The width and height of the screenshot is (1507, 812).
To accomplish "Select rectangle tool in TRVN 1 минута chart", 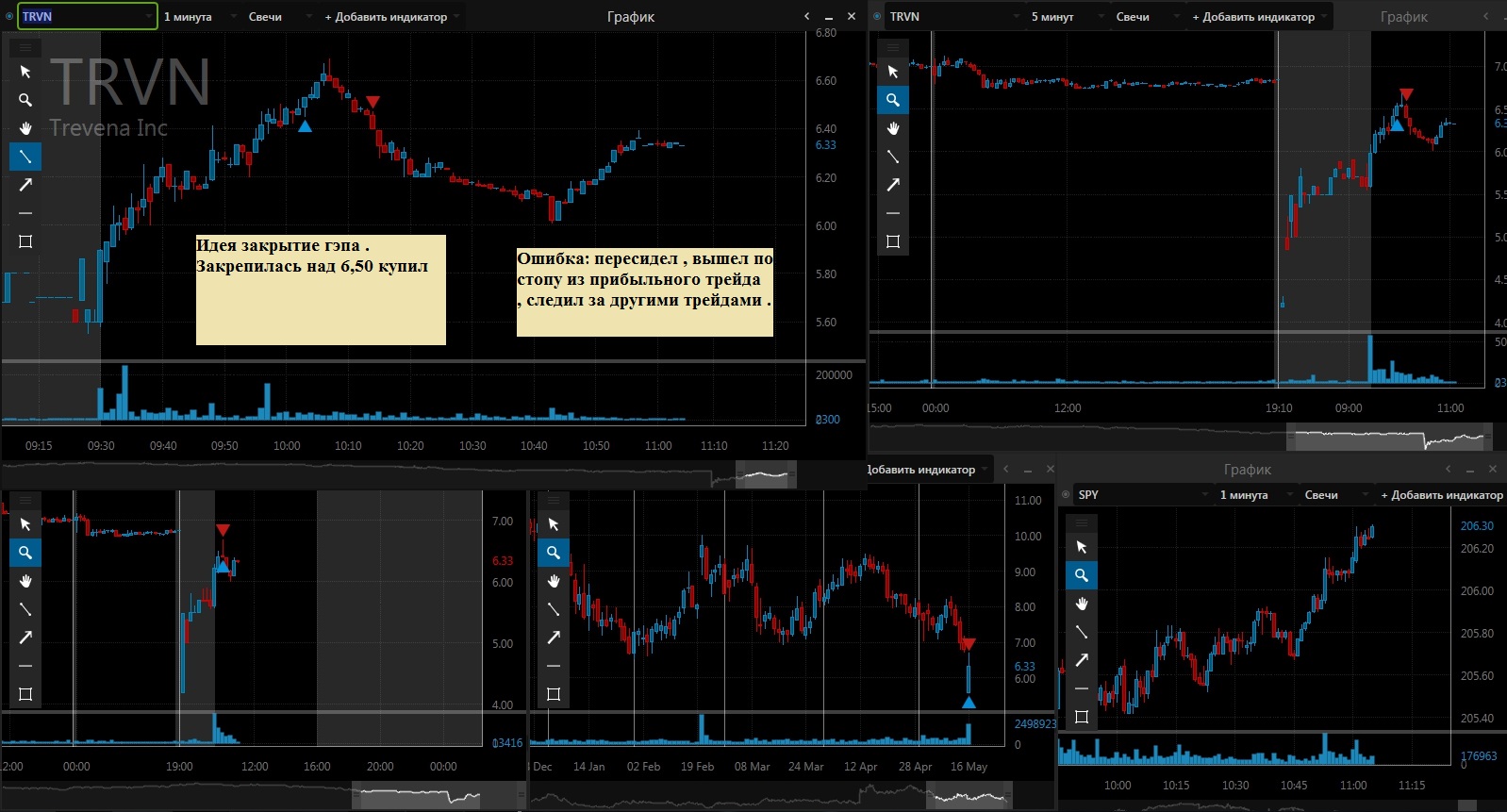I will (x=25, y=241).
